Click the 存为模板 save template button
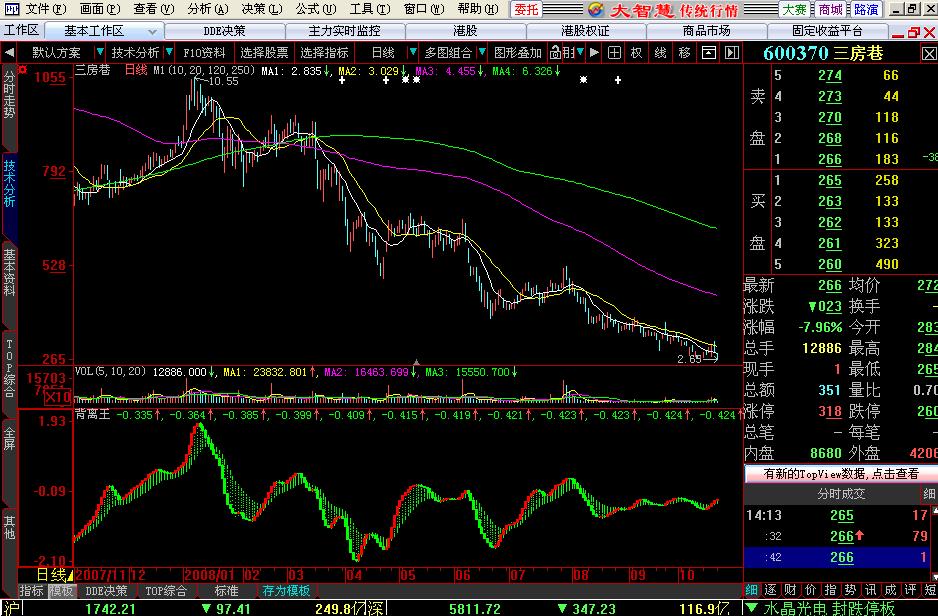The height and width of the screenshot is (616, 938). (286, 591)
